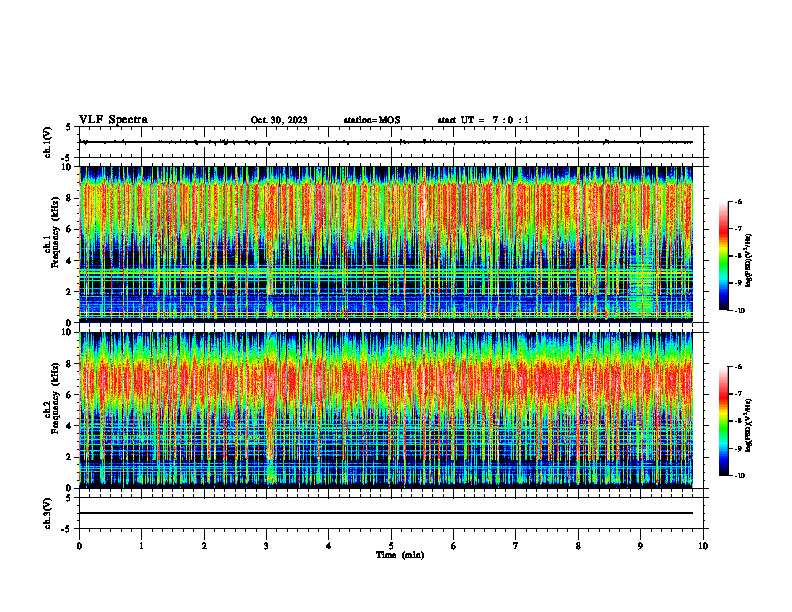
Task: Click the ch.2 color scale bar
Action: pyautogui.click(x=723, y=421)
